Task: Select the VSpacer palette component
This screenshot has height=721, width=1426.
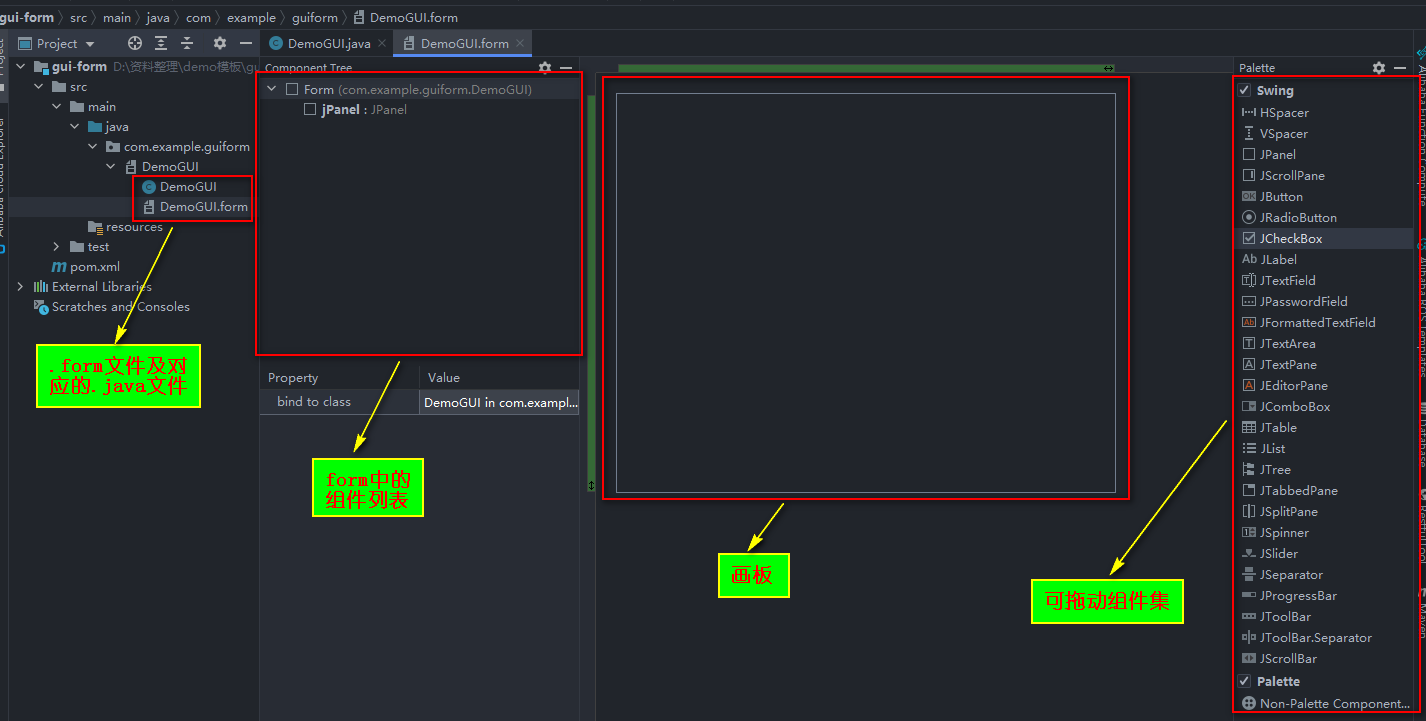Action: (1275, 134)
